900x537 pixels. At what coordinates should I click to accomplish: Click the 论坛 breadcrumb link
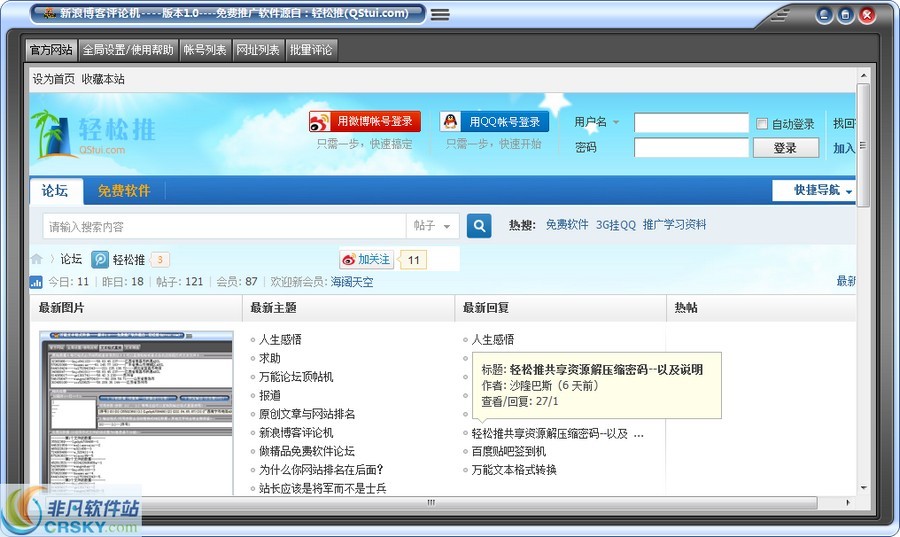pos(71,259)
